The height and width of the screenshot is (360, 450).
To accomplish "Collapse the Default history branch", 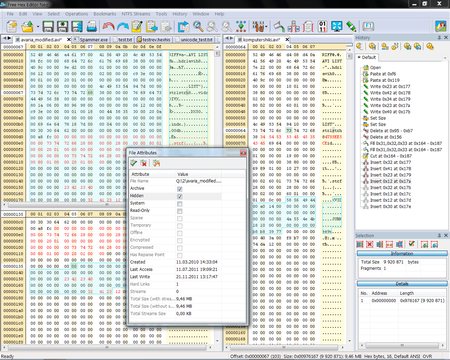I will 359,57.
